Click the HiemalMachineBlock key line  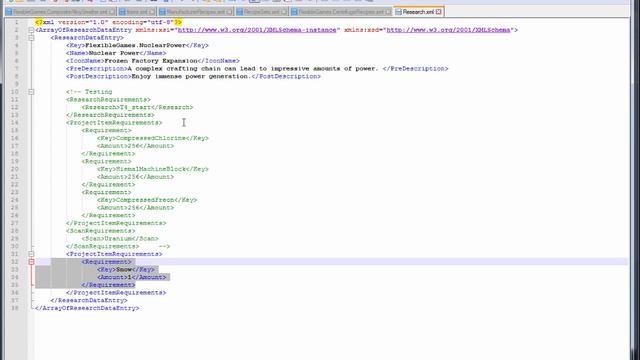[153, 169]
